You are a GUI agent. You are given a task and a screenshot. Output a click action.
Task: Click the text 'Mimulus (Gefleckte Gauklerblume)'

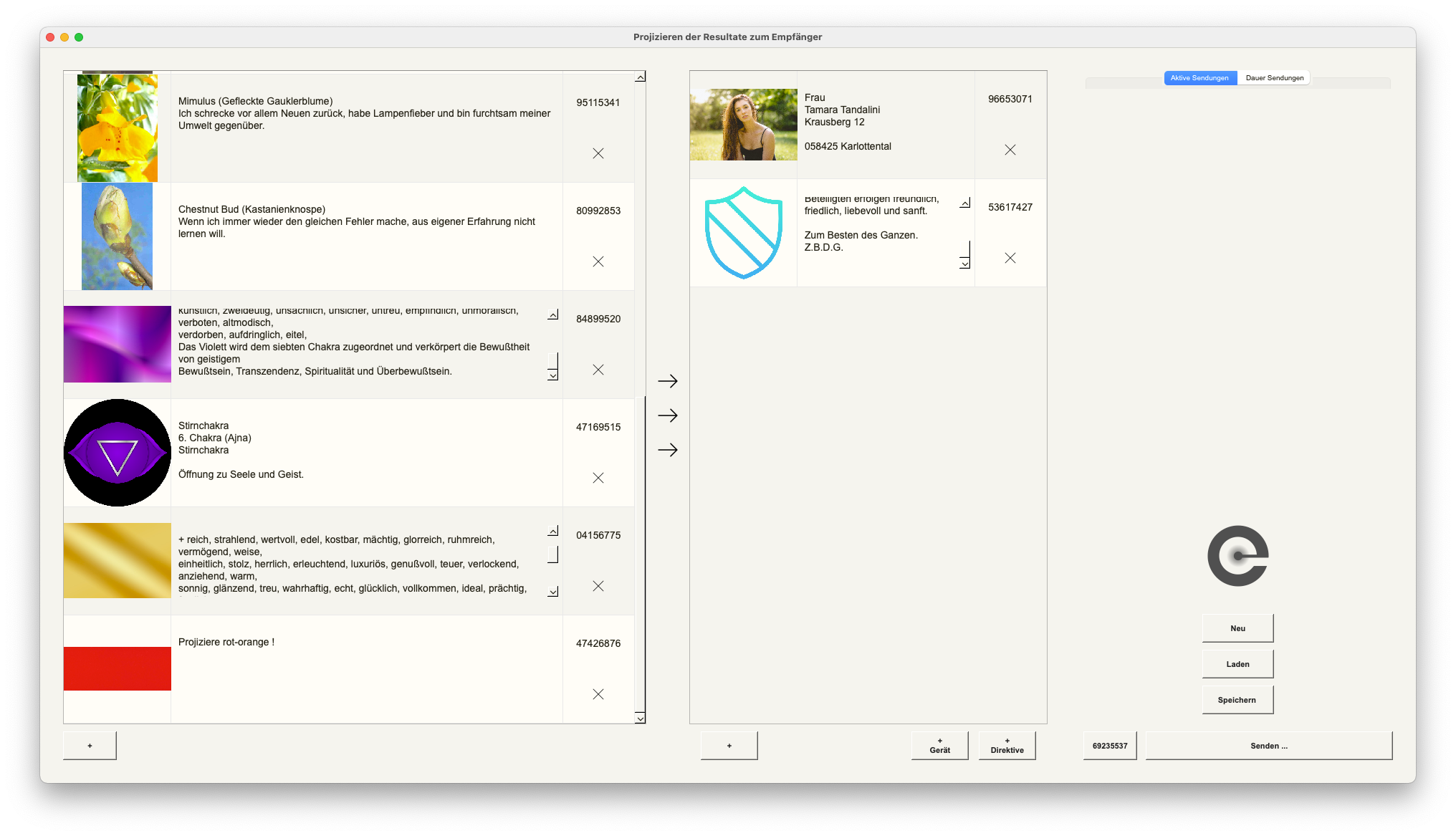click(255, 101)
